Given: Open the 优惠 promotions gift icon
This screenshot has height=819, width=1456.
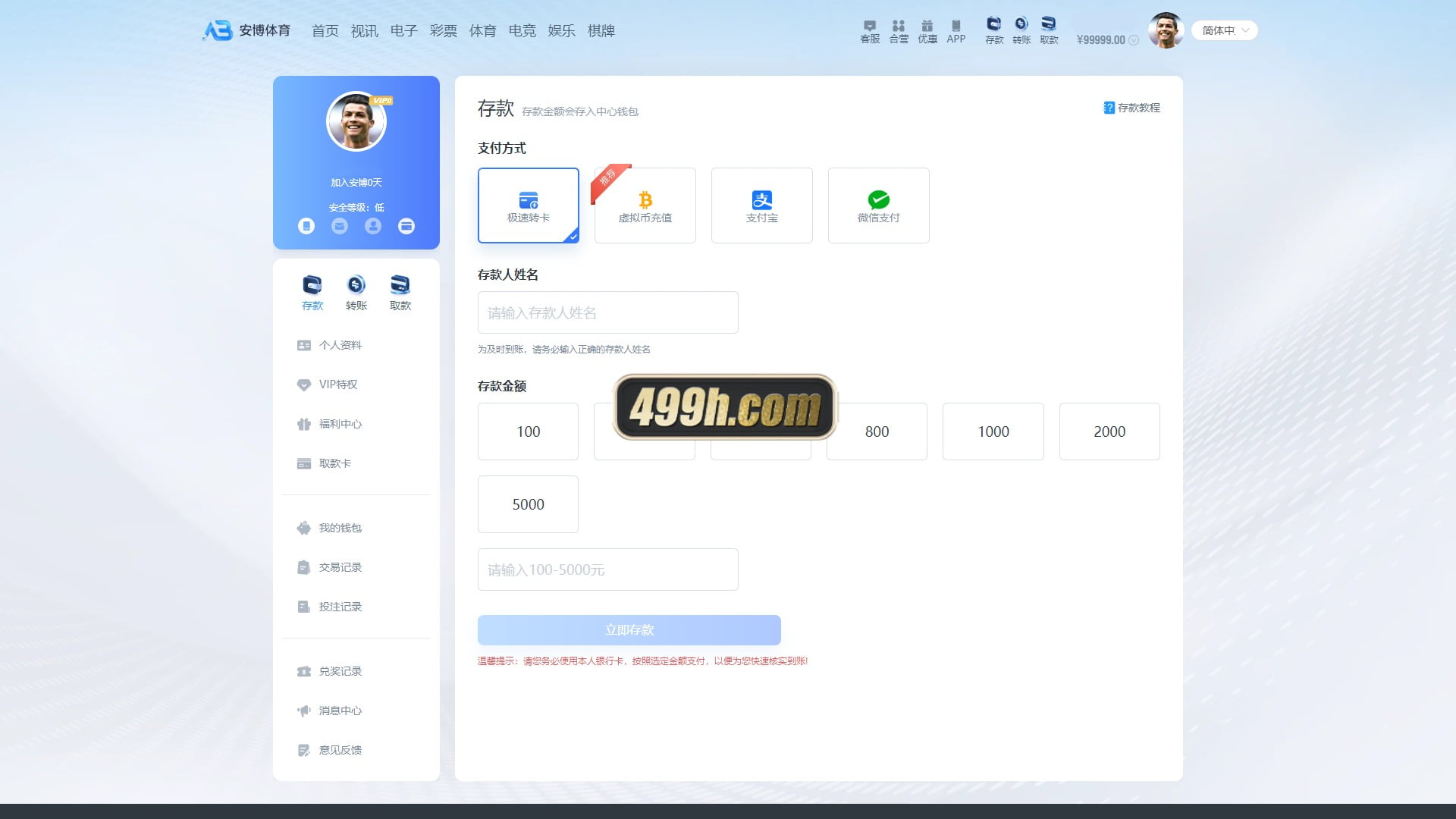Looking at the screenshot, I should point(927,31).
